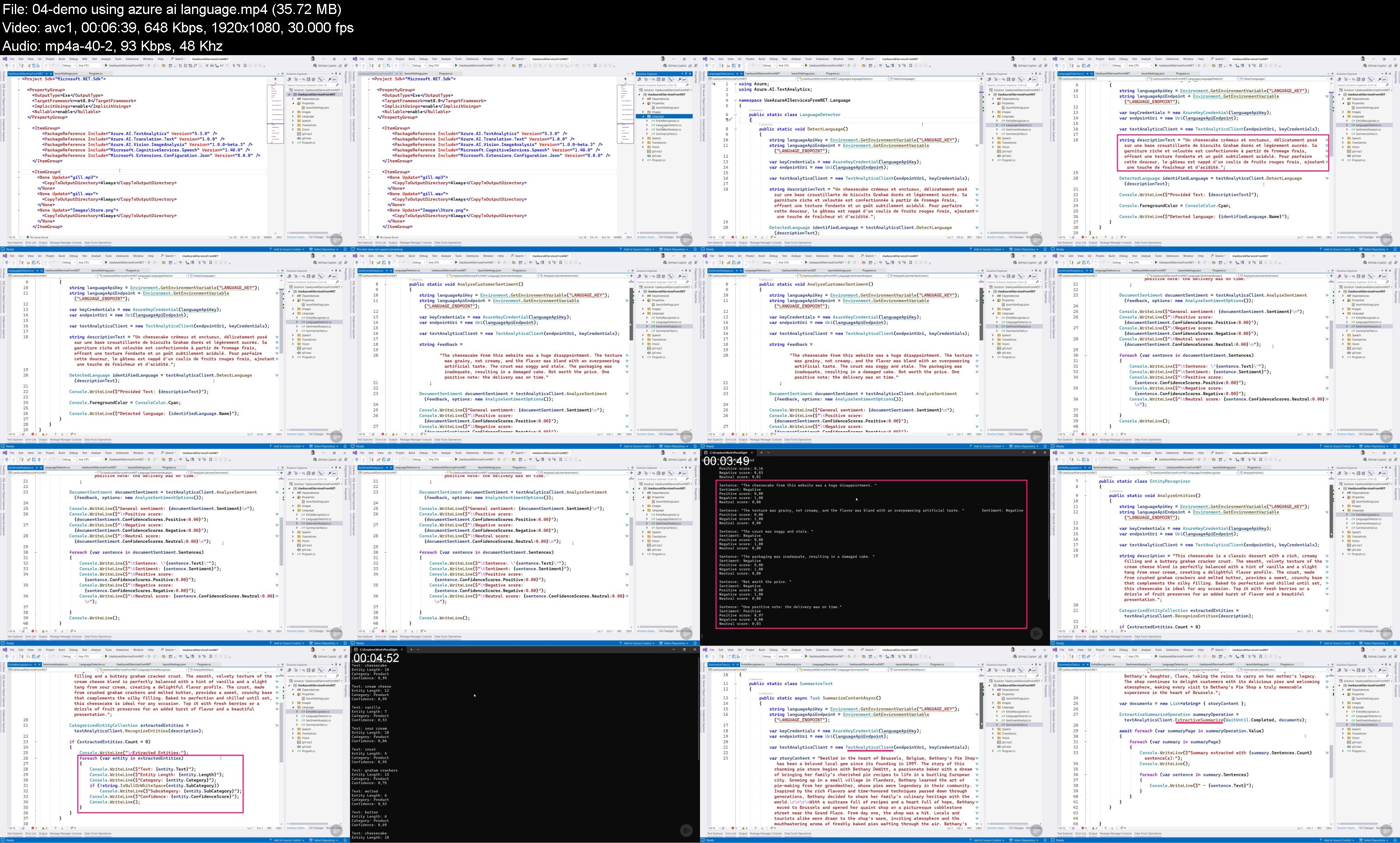1400x843 pixels.
Task: Switch to Program.cs tab in first thumbnail
Action: click(x=96, y=74)
